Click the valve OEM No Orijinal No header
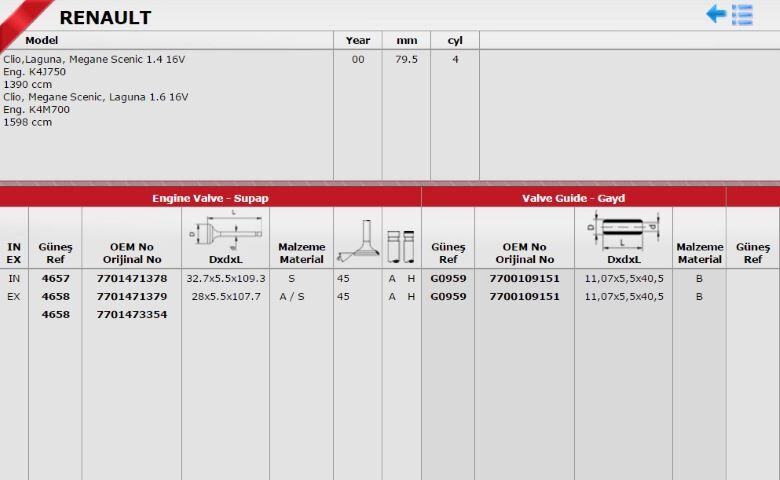Viewport: 780px width, 480px height. click(x=132, y=253)
